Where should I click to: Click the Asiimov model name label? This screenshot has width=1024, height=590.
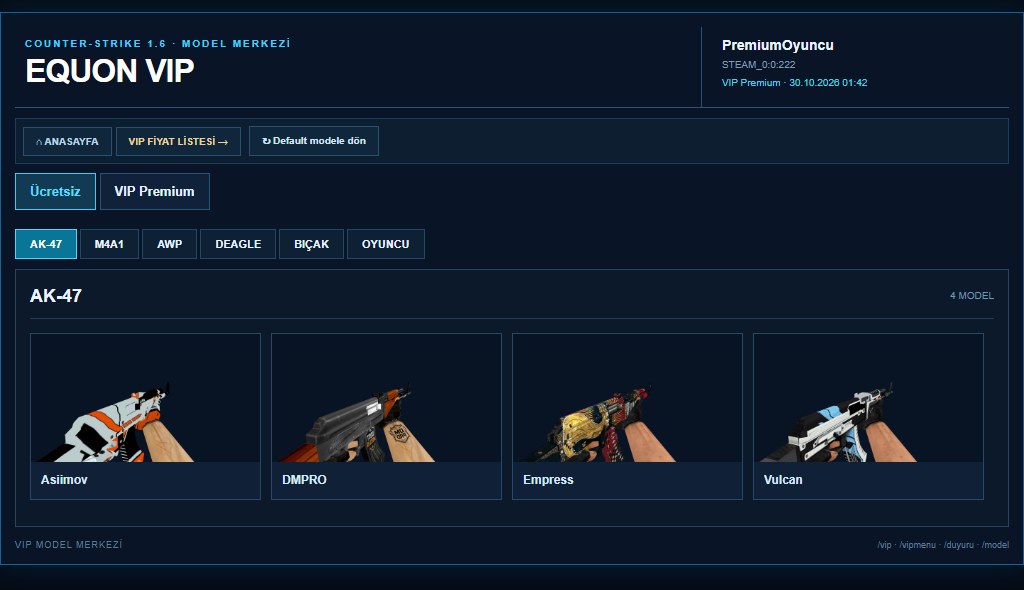[x=64, y=480]
